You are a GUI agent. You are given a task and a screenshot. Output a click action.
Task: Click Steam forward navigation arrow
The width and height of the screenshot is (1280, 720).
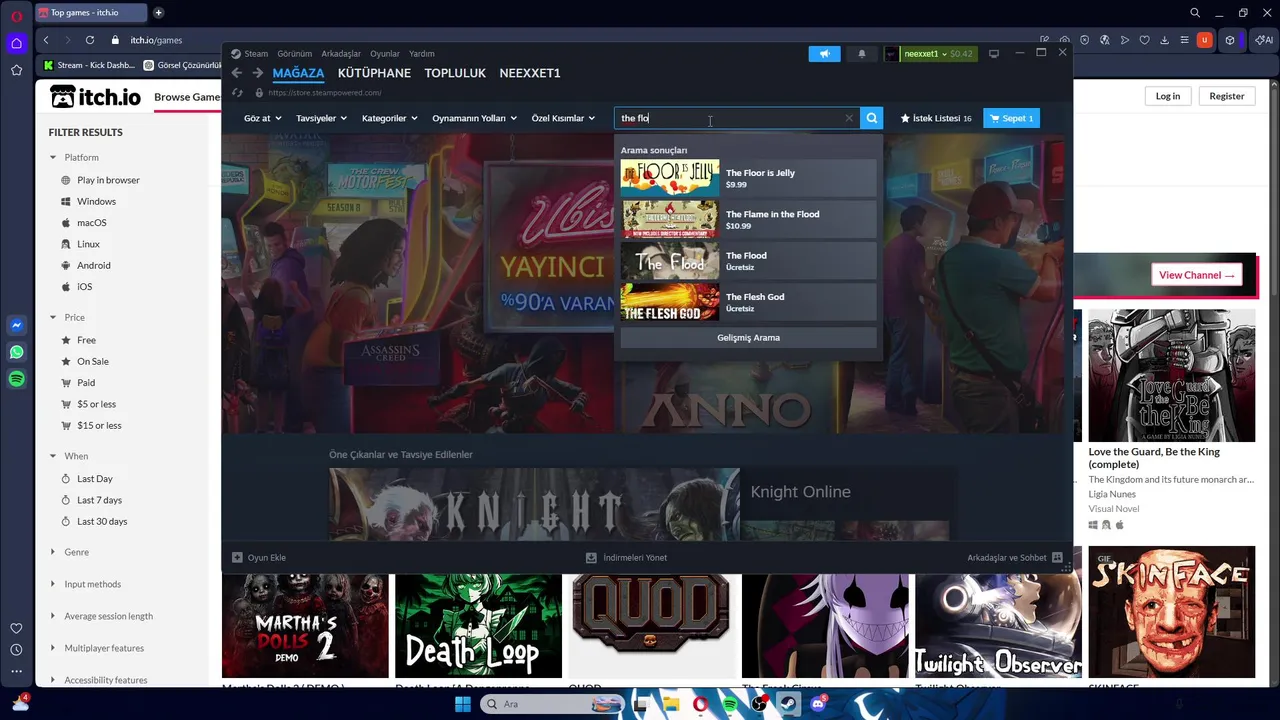pyautogui.click(x=257, y=73)
